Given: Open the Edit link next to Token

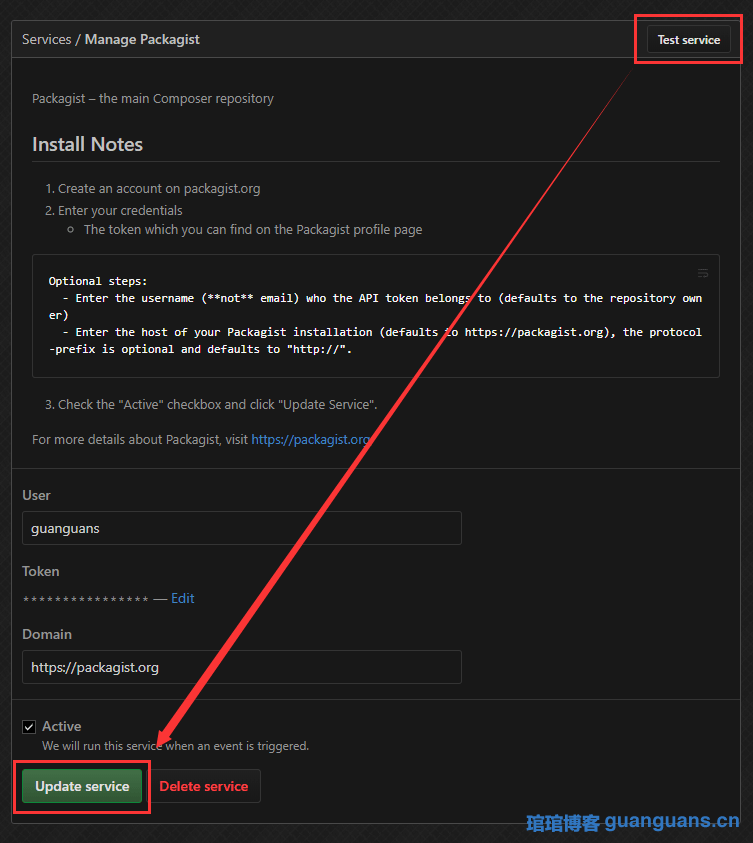Looking at the screenshot, I should coord(183,598).
